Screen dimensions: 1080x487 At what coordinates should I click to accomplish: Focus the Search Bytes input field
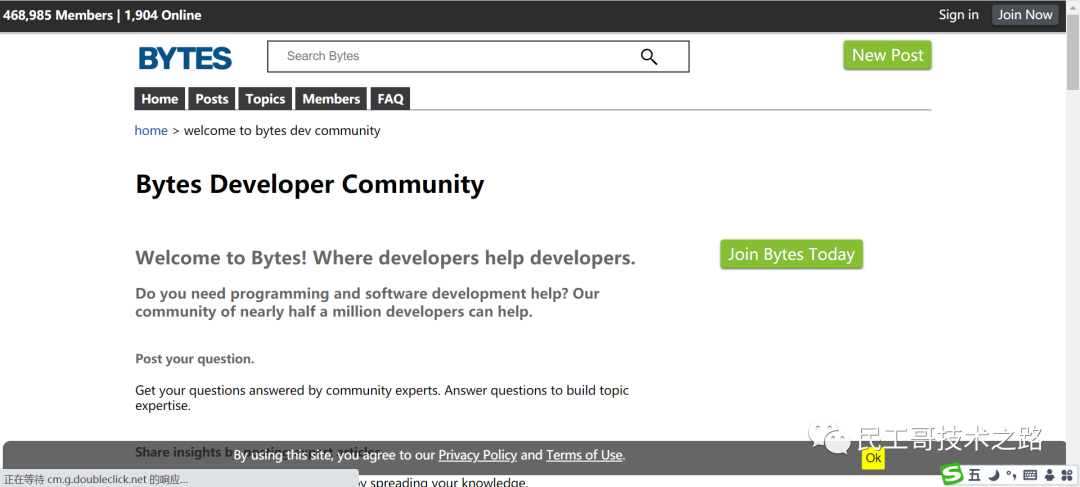pos(478,56)
